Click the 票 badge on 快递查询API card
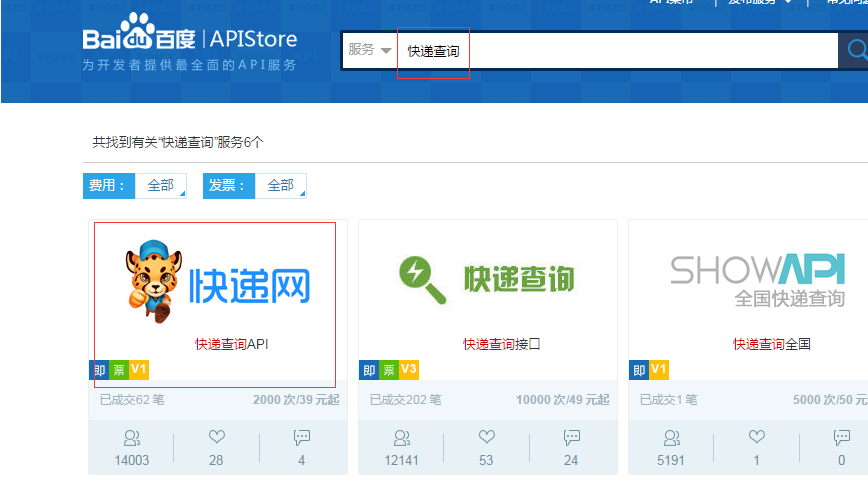This screenshot has width=868, height=494. coord(118,370)
